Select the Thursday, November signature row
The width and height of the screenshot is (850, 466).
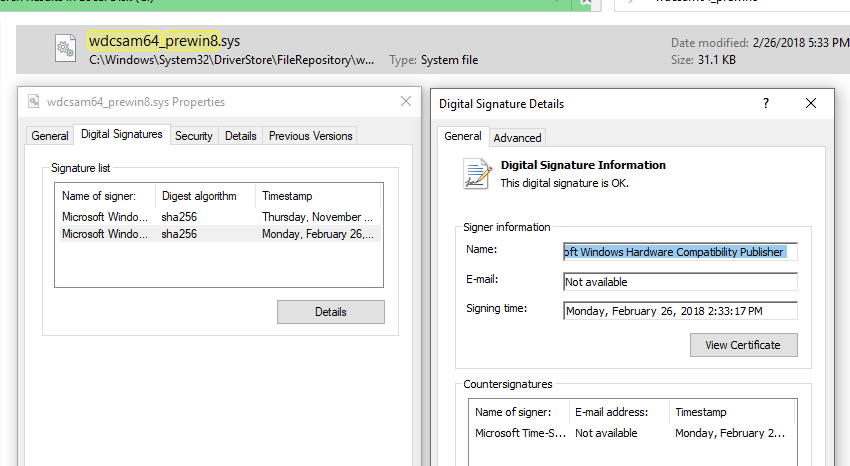[220, 217]
